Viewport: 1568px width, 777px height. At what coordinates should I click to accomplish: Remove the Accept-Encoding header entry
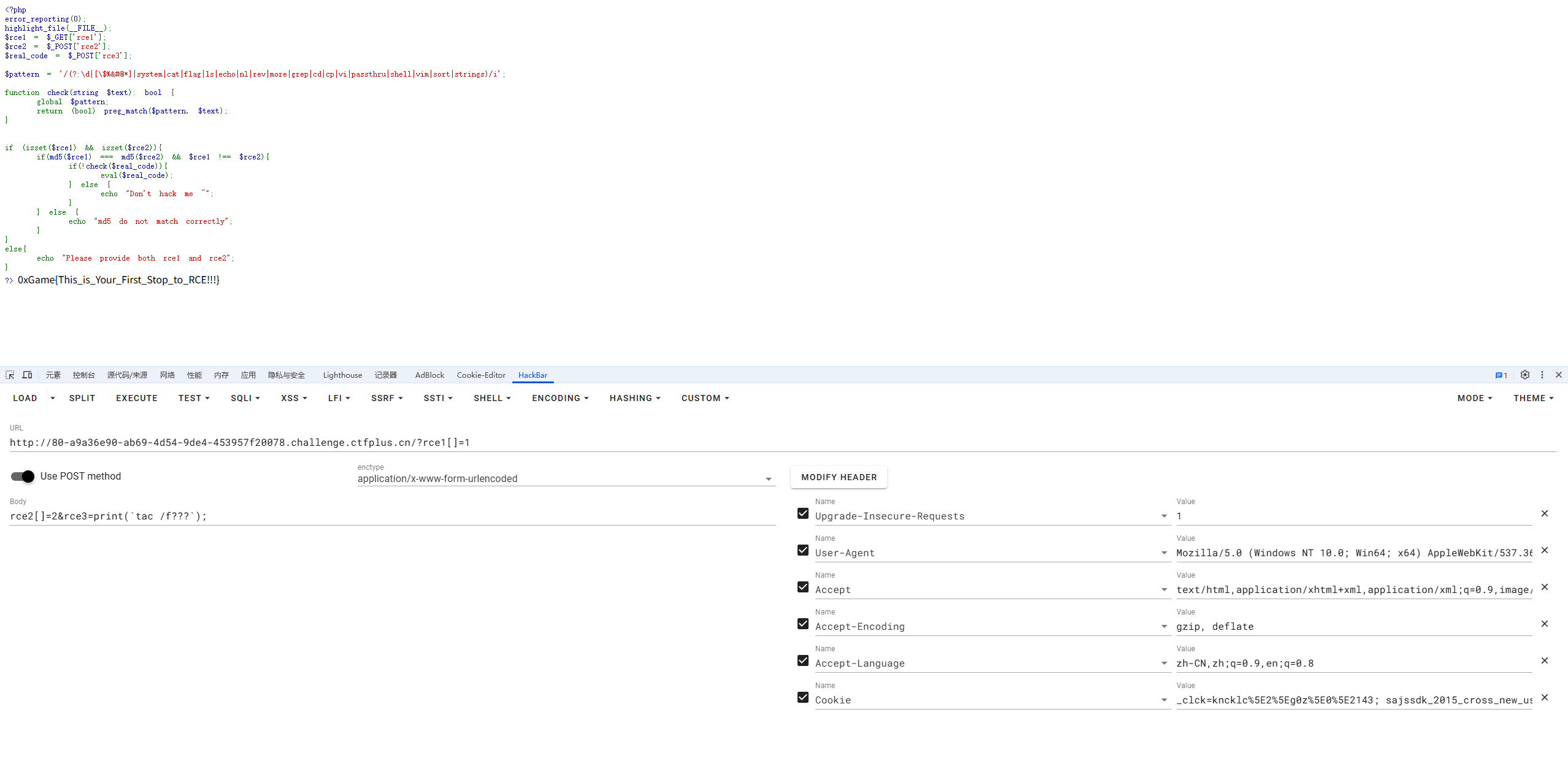(1545, 624)
